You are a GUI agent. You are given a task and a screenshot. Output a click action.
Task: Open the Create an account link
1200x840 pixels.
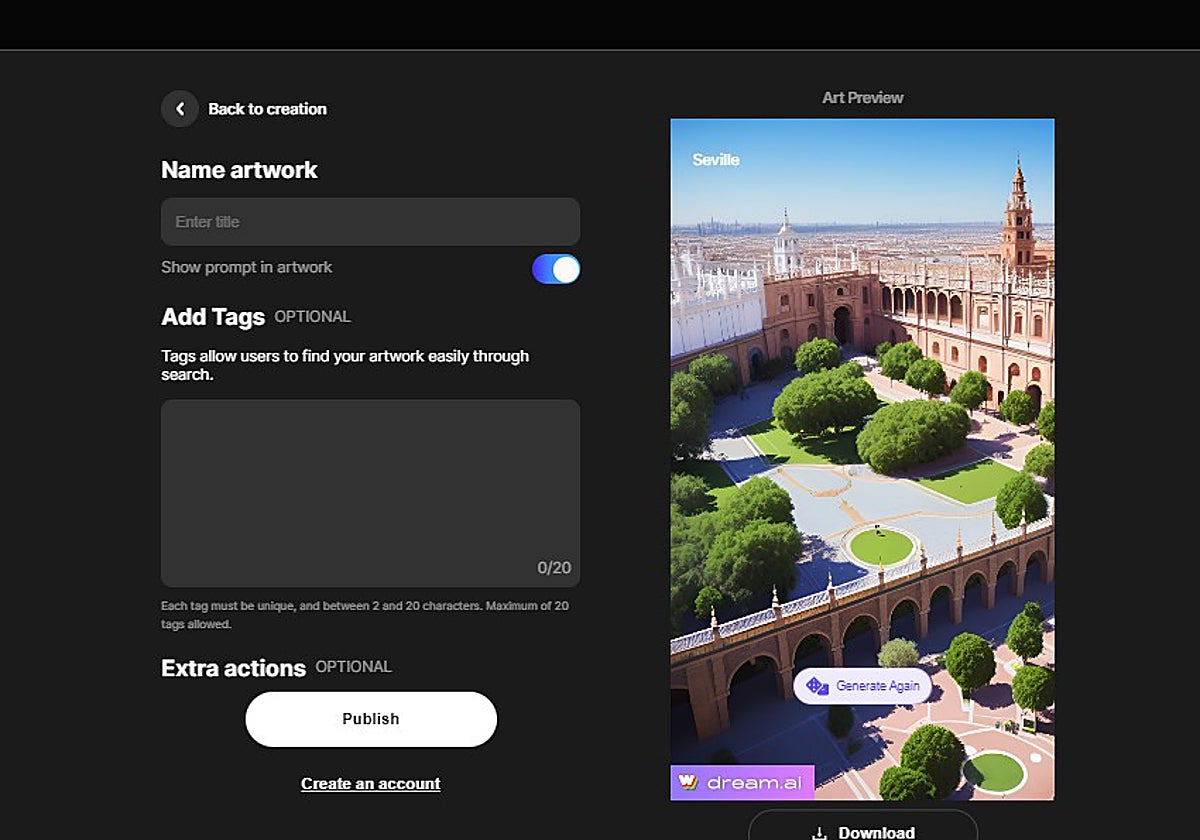pos(370,784)
